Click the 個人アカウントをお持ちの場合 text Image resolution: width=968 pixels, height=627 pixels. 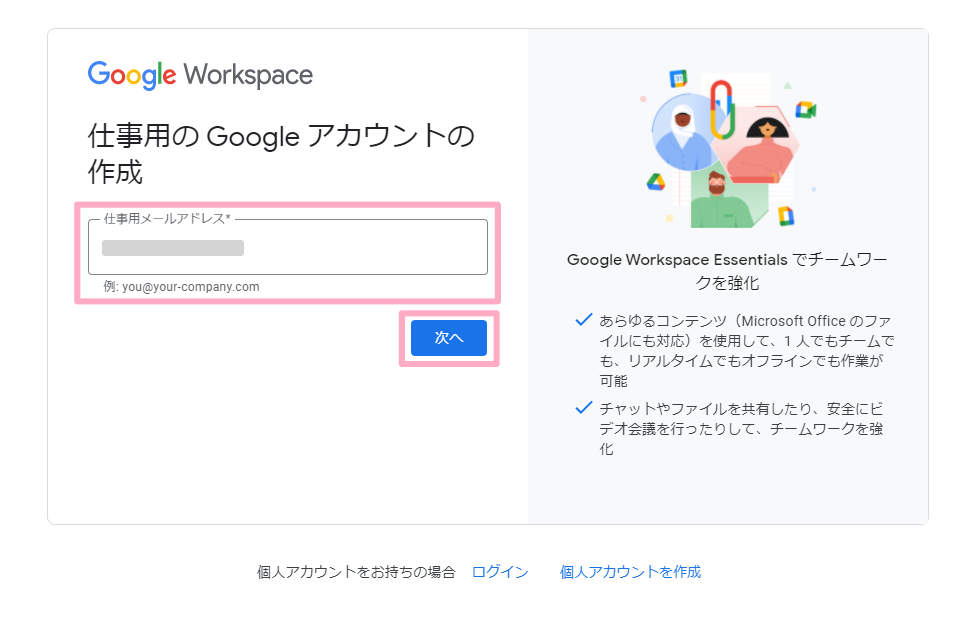point(356,572)
